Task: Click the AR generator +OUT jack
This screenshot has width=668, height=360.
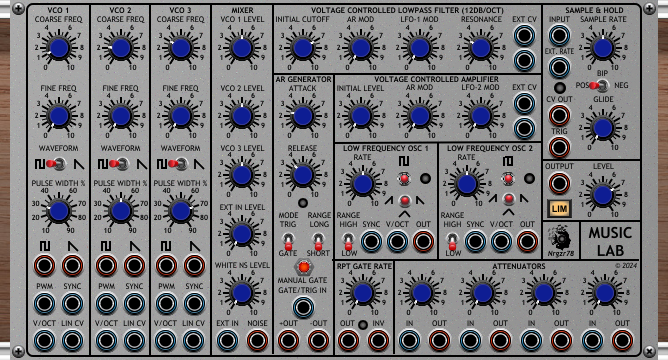Action: [288, 341]
